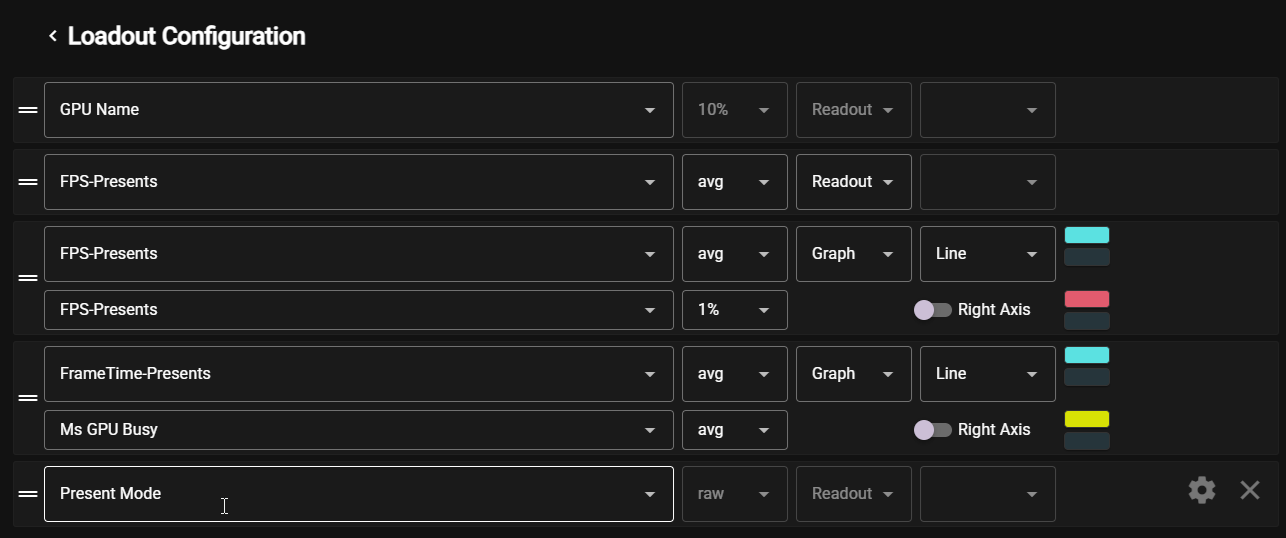Open Readout dropdown on FPS-Presents avg row
This screenshot has width=1286, height=538.
click(x=853, y=182)
